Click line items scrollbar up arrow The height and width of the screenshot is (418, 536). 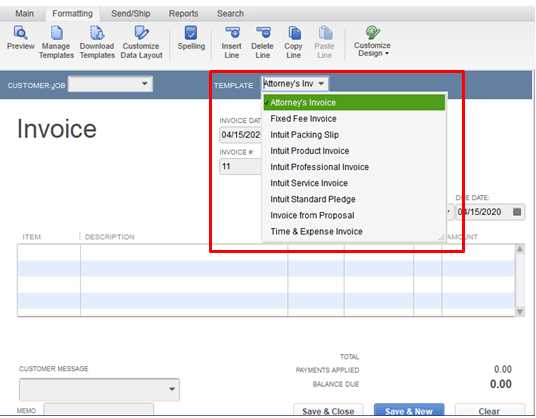coord(520,248)
